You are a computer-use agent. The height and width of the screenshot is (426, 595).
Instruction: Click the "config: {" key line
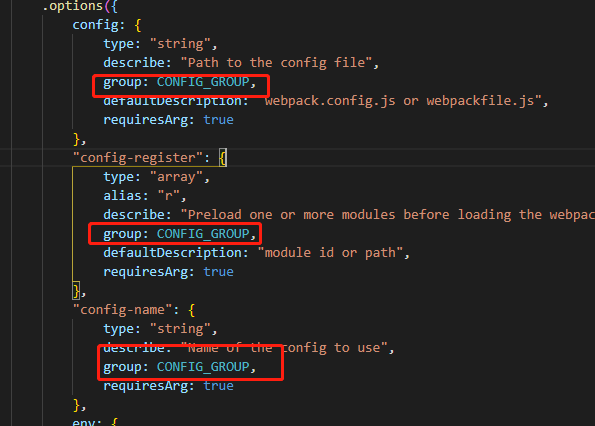click(x=107, y=25)
